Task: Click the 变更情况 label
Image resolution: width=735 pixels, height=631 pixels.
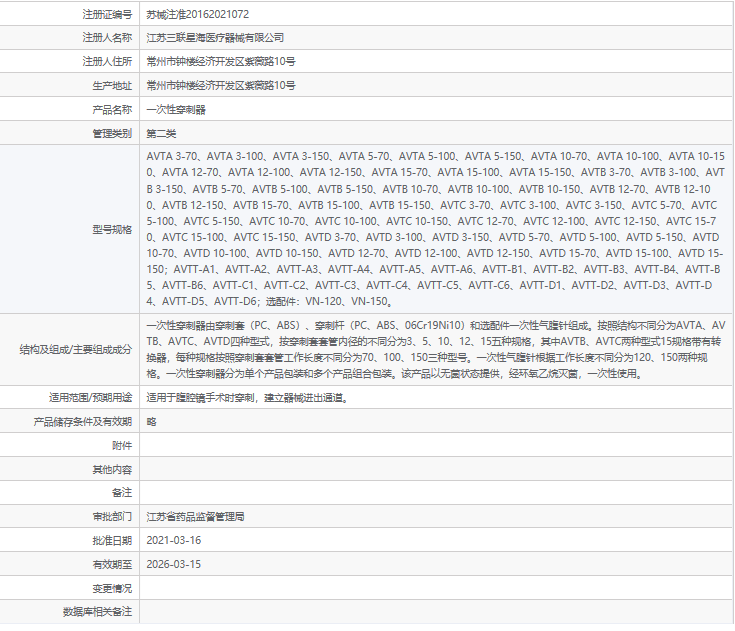Action: point(112,588)
